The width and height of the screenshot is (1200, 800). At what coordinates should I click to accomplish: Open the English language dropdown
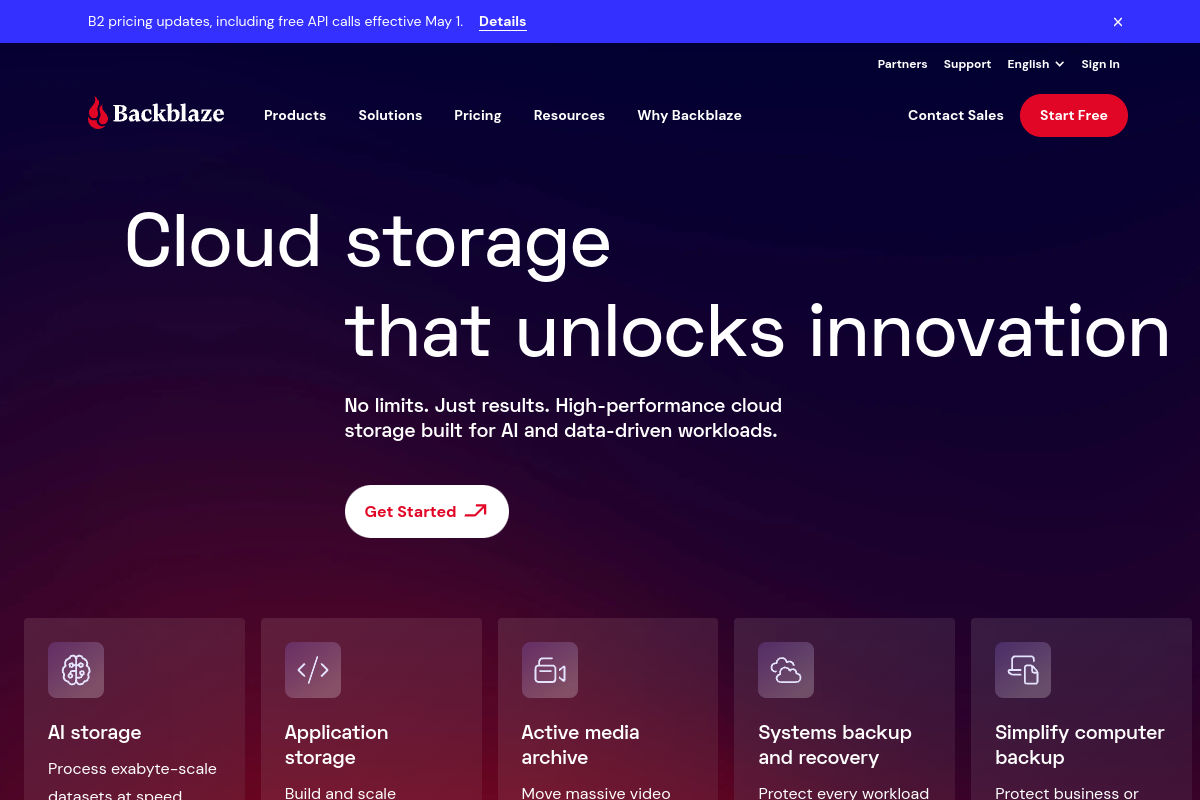tap(1036, 64)
